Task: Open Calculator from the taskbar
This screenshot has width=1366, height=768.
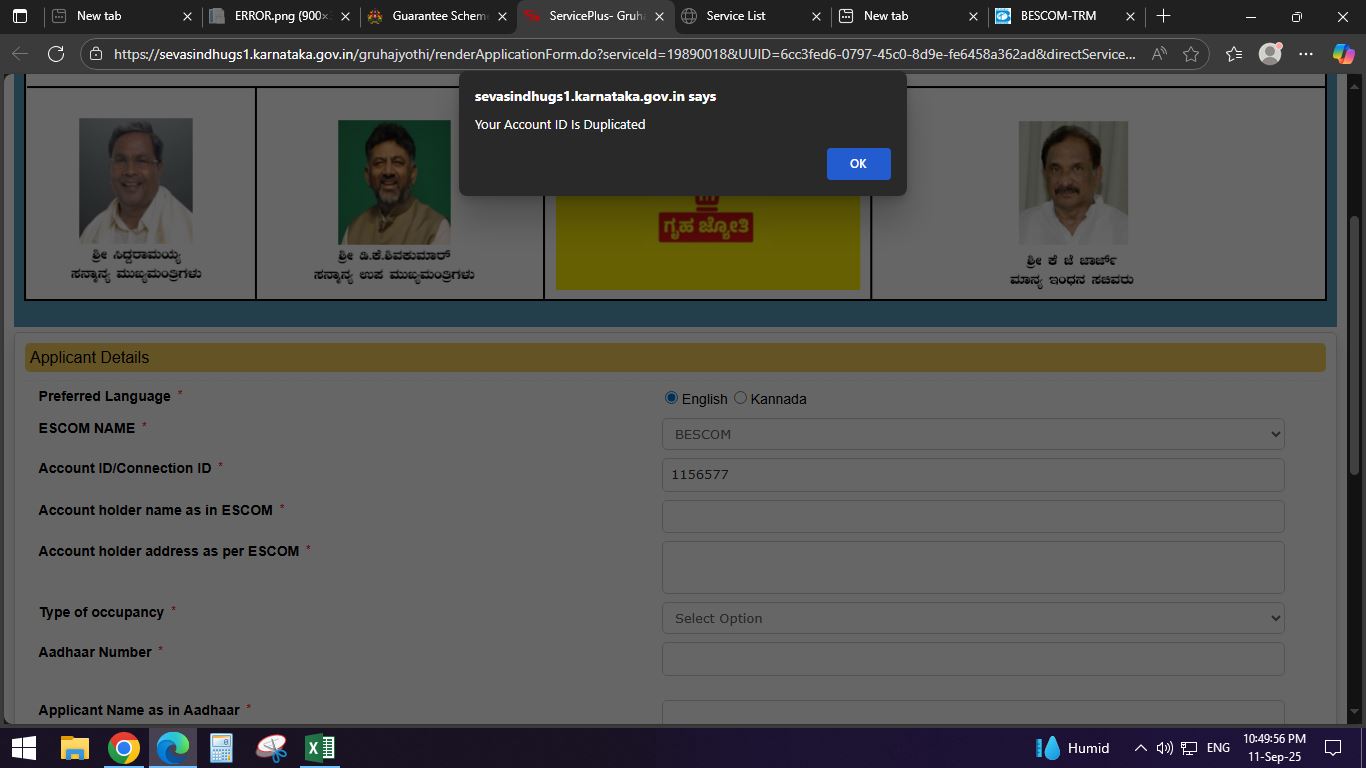Action: point(222,748)
